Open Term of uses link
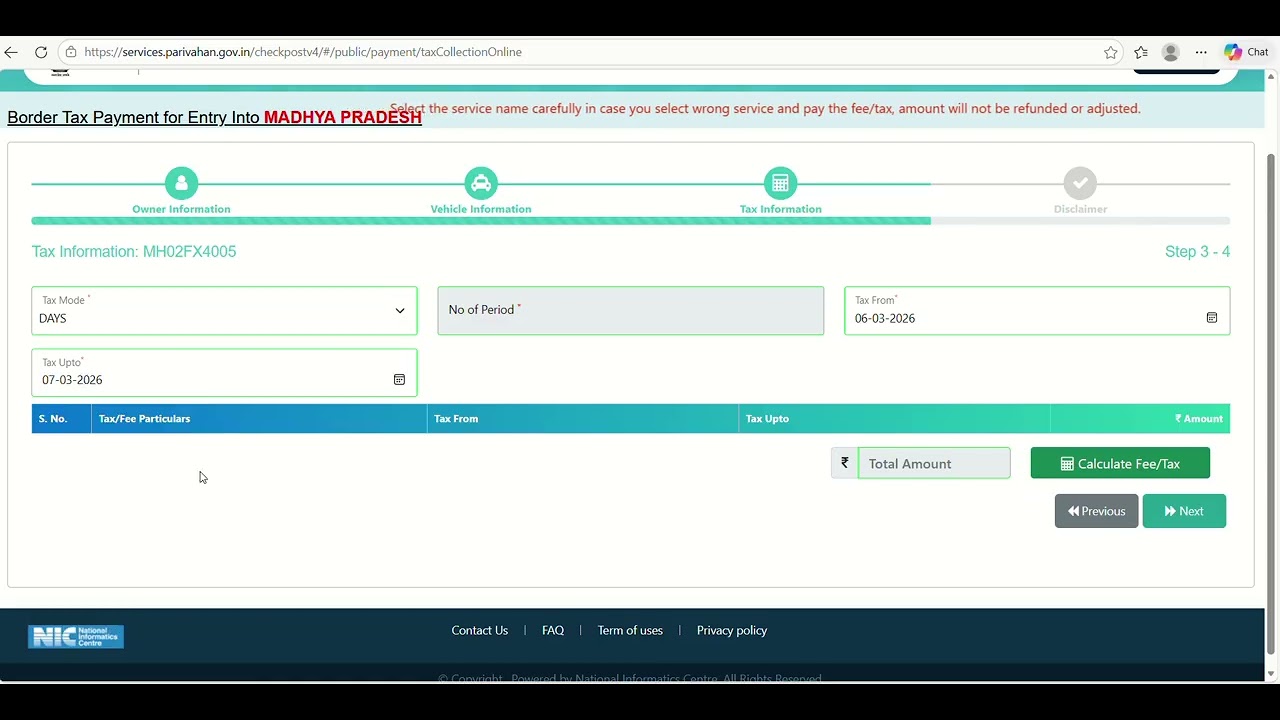Screen dimensions: 1280x720 click(630, 630)
